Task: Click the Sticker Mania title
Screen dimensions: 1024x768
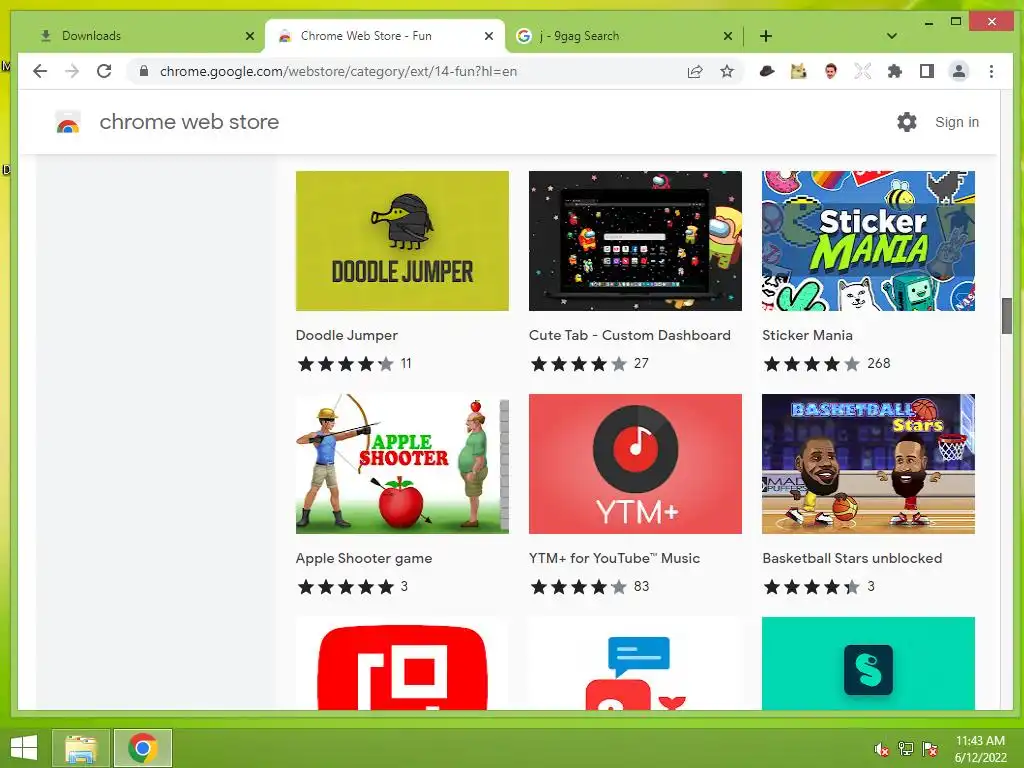Action: pos(807,336)
